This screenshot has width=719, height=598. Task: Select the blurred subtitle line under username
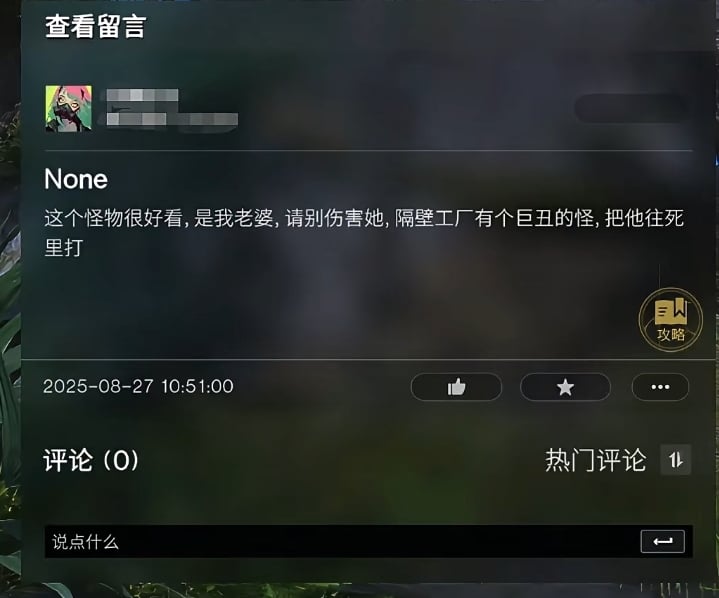click(172, 119)
